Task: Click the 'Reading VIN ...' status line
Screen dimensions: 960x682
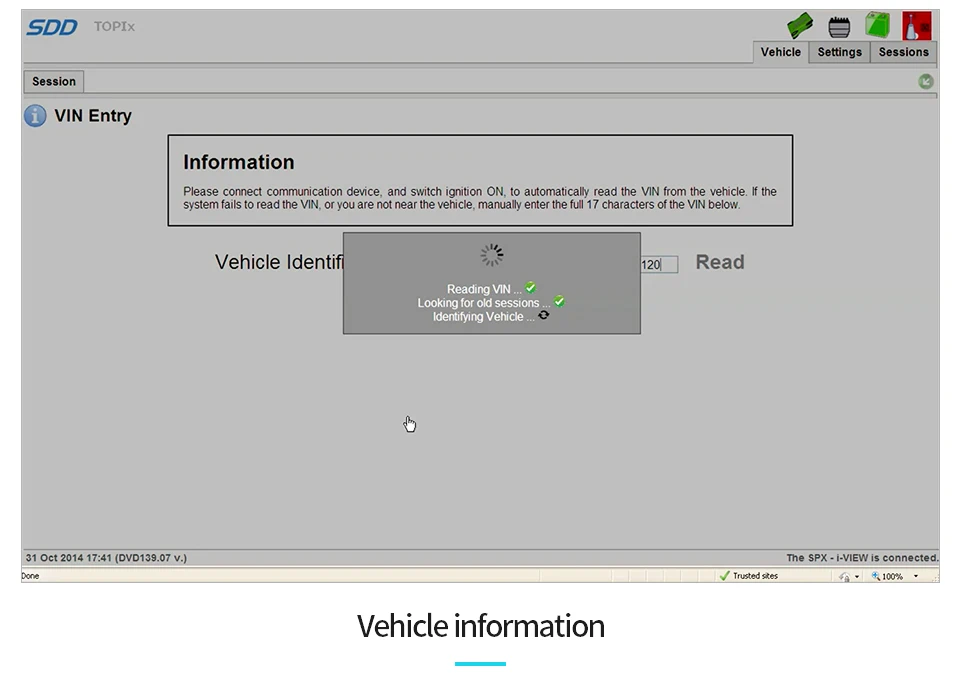Action: [484, 289]
